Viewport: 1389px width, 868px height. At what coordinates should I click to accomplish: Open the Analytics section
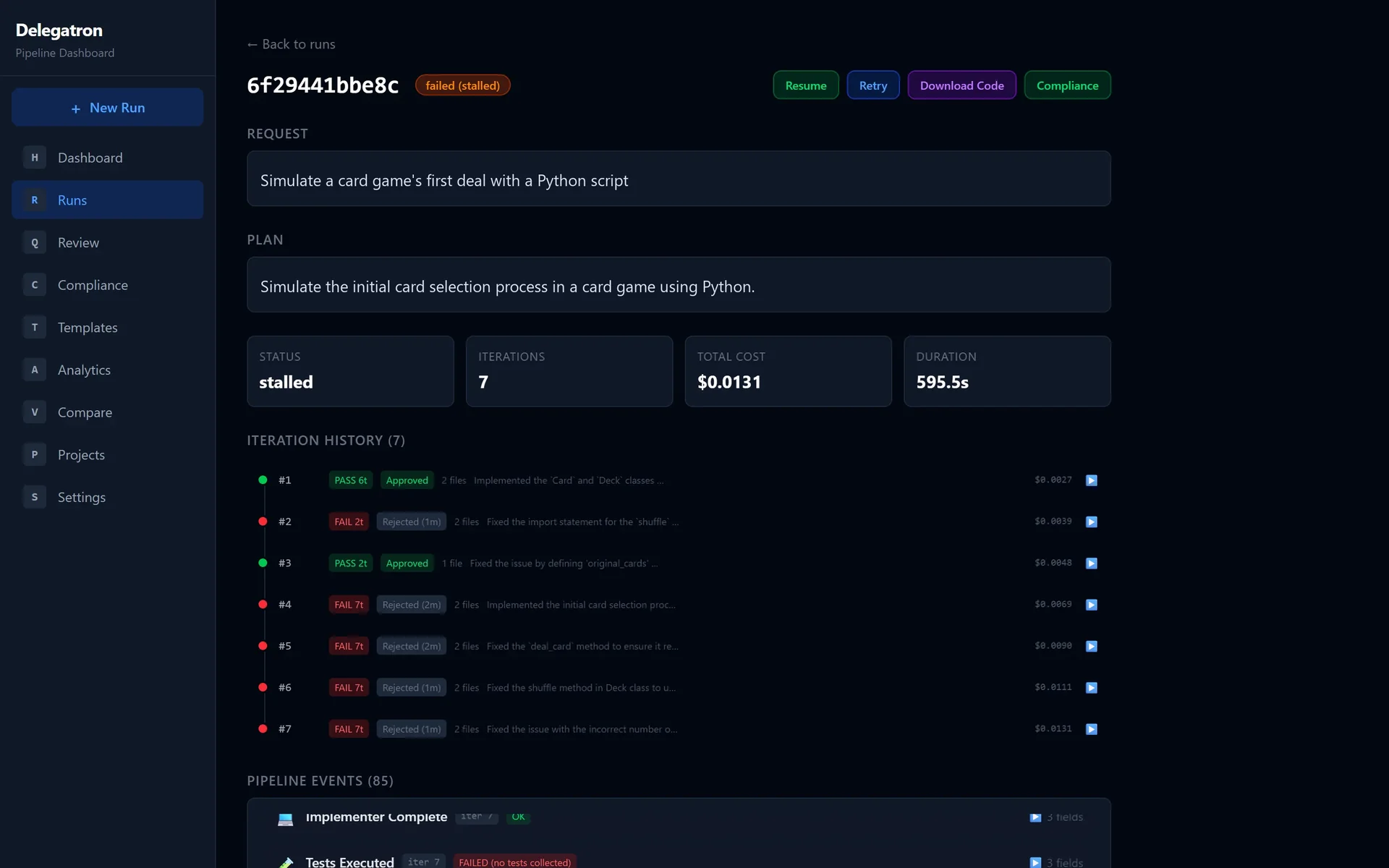pyautogui.click(x=107, y=370)
